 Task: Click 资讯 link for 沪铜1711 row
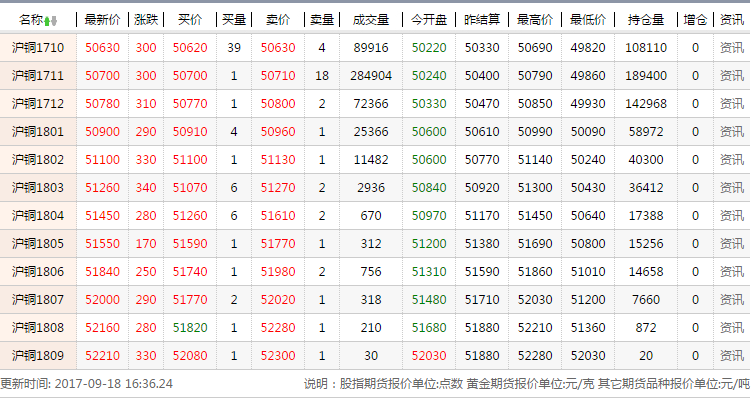coord(731,76)
